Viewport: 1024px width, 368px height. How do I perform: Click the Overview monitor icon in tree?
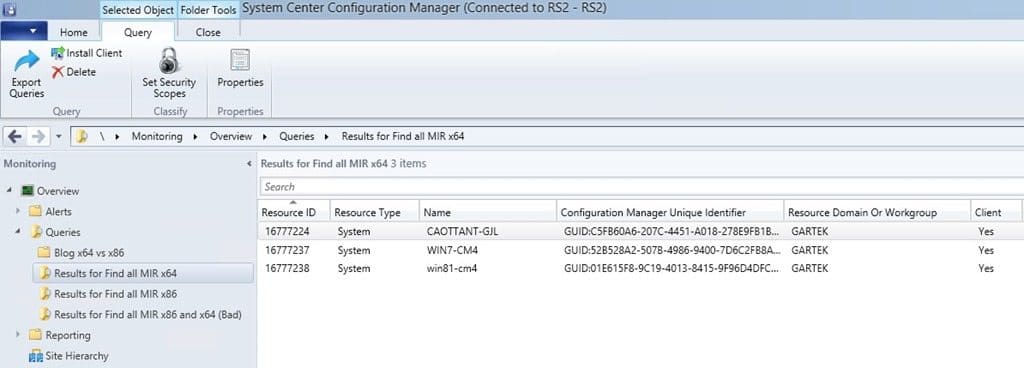(27, 191)
